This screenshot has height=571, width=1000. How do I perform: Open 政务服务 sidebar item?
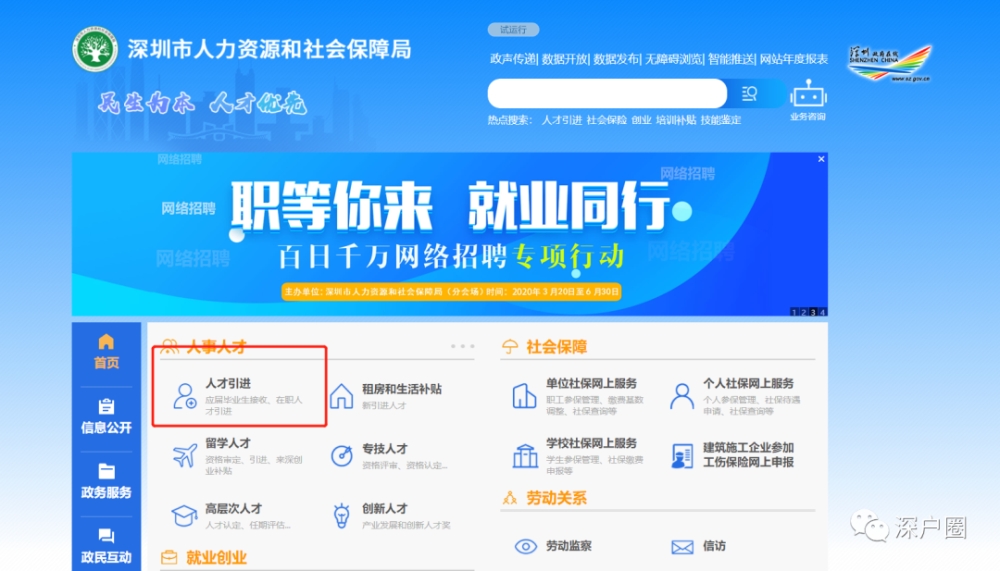click(x=106, y=481)
